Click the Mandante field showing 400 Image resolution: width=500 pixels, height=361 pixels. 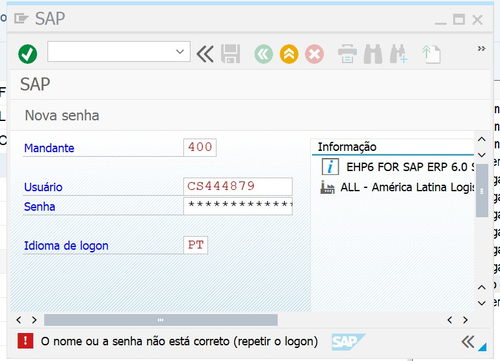click(x=200, y=147)
